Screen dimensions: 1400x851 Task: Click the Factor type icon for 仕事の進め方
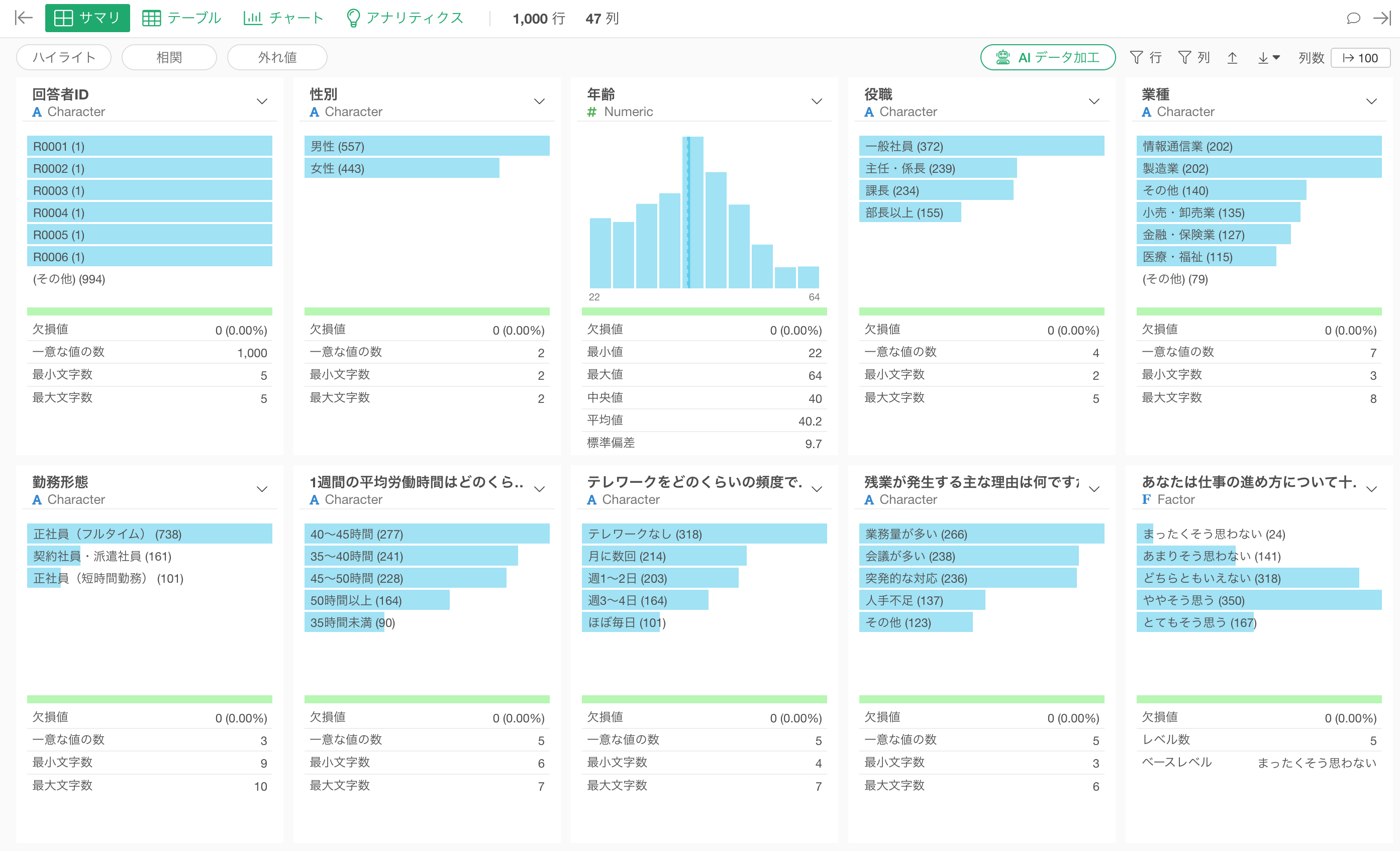(1146, 499)
